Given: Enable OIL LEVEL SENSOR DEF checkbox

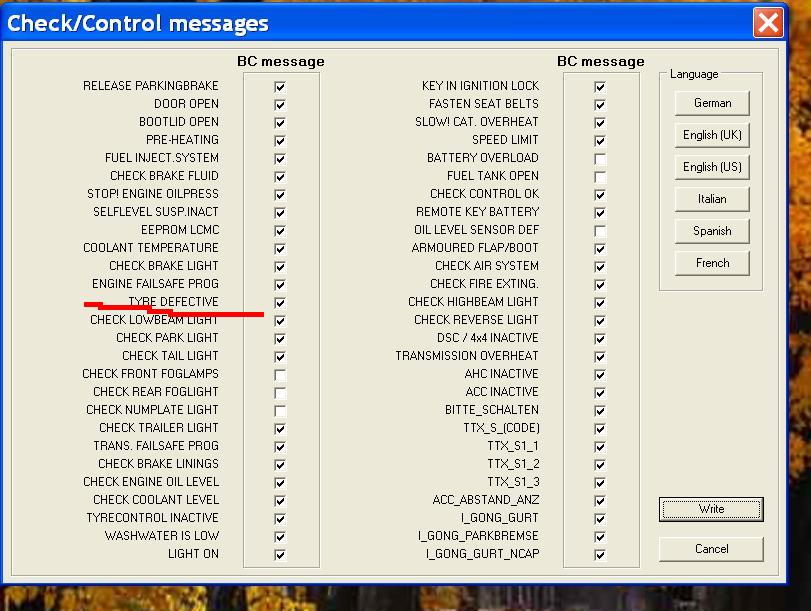Looking at the screenshot, I should coord(600,231).
